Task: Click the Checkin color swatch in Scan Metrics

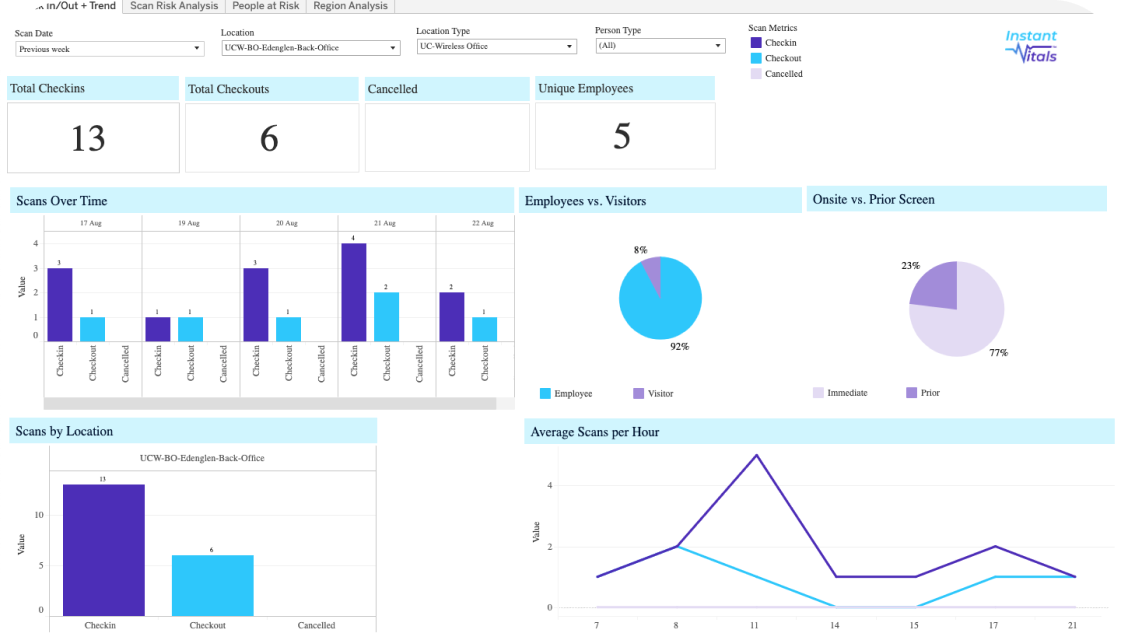Action: pyautogui.click(x=756, y=43)
